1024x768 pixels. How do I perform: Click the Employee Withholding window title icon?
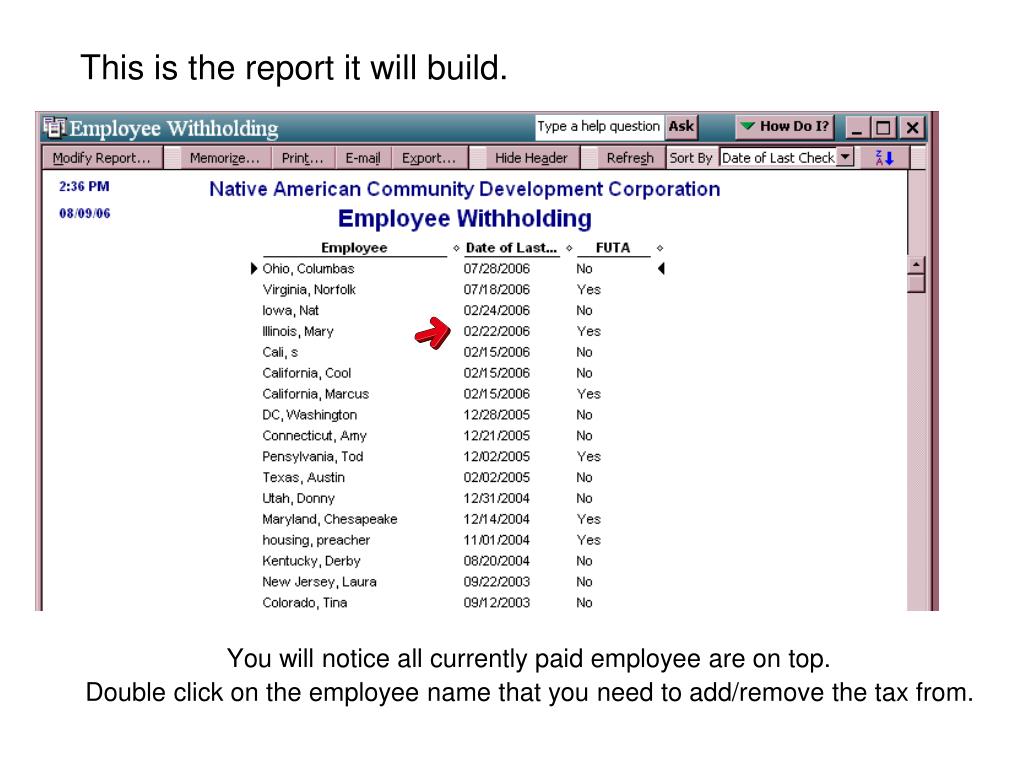pos(54,127)
